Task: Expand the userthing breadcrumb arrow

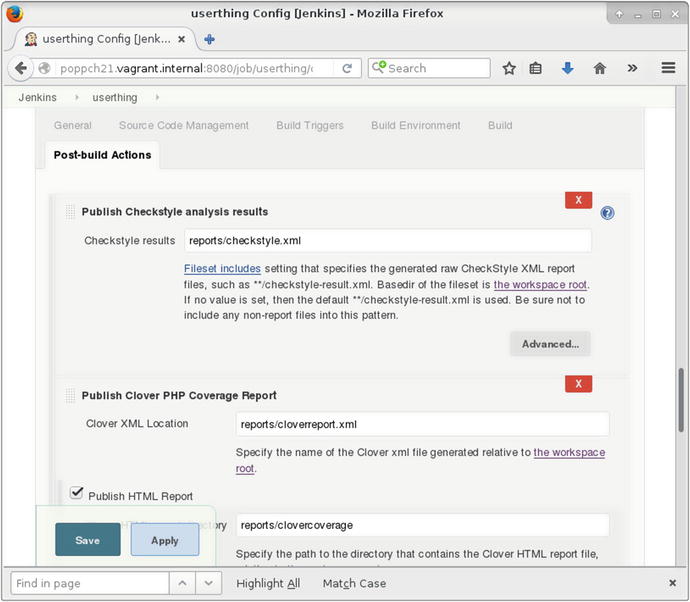Action: 157,97
